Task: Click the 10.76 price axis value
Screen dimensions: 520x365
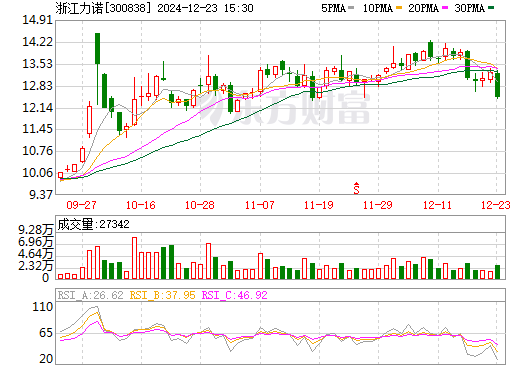Action: pyautogui.click(x=38, y=151)
